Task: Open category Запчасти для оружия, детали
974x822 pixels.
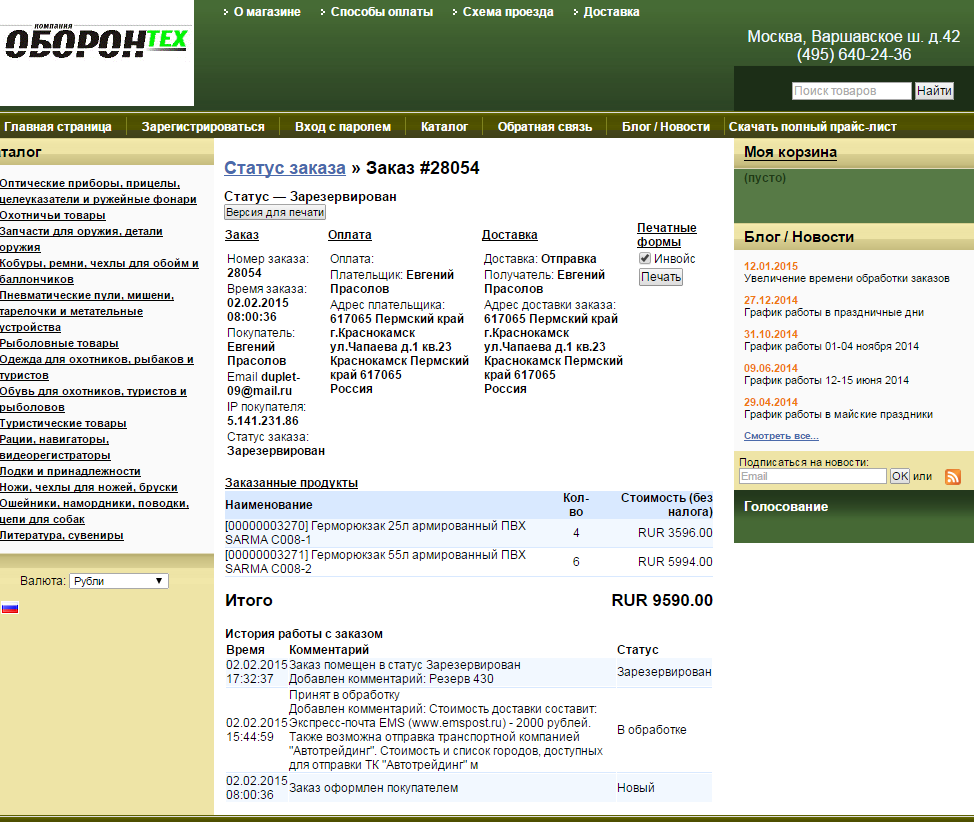Action: [x=81, y=239]
